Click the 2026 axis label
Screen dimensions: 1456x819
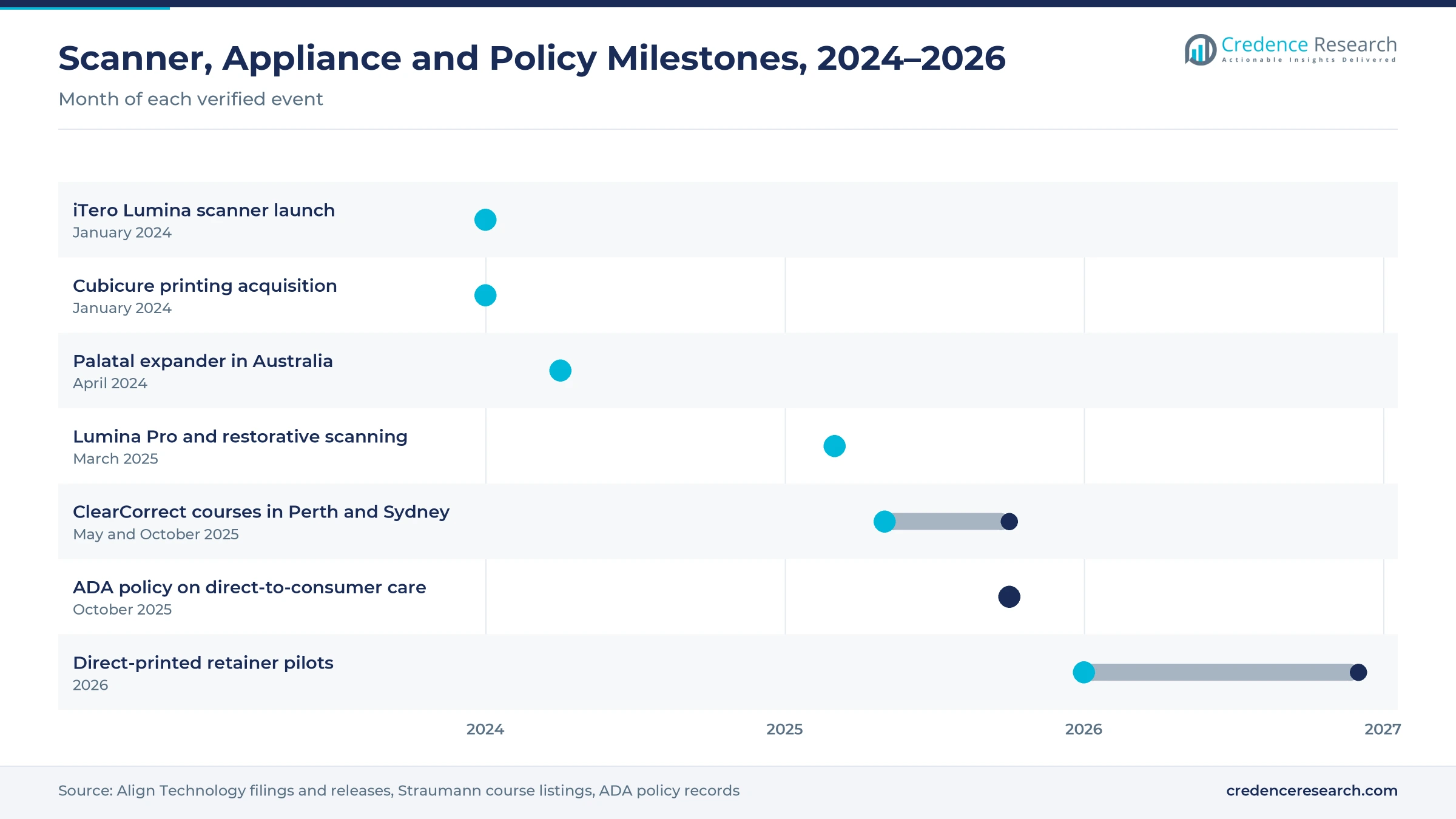click(x=1084, y=729)
